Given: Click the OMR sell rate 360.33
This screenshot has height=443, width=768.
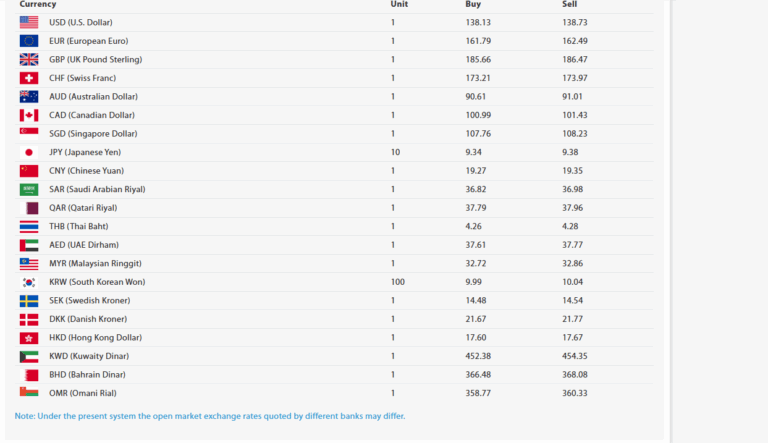Looking at the screenshot, I should pos(575,393).
